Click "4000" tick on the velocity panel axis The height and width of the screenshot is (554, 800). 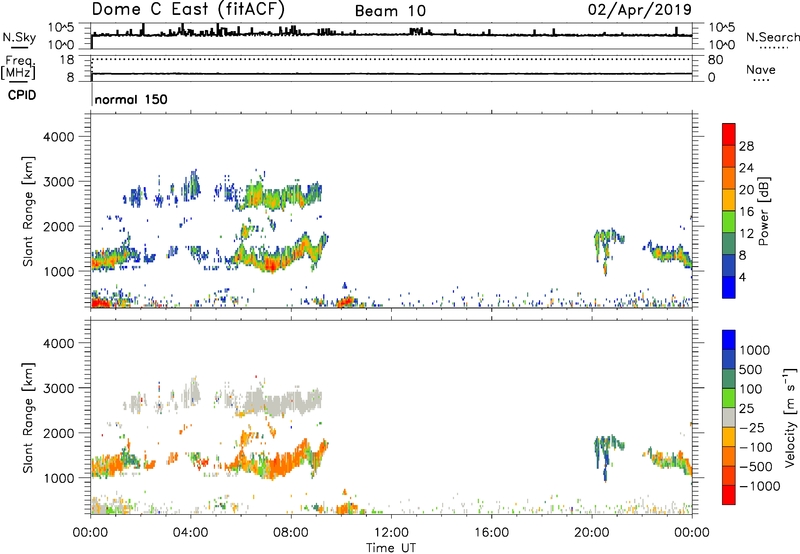pyautogui.click(x=59, y=343)
